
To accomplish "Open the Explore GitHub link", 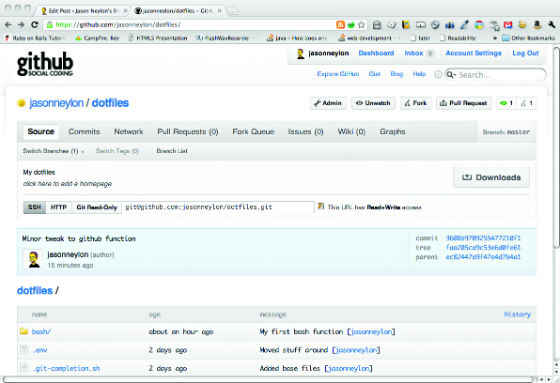I will (338, 74).
